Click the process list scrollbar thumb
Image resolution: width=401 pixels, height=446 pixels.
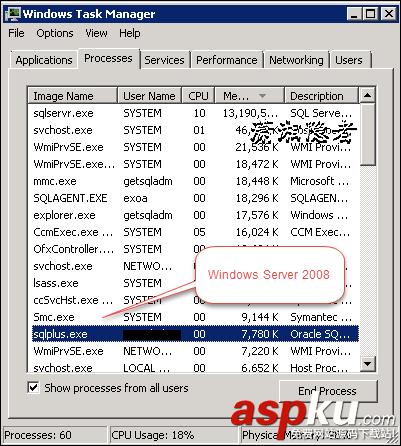(368, 134)
